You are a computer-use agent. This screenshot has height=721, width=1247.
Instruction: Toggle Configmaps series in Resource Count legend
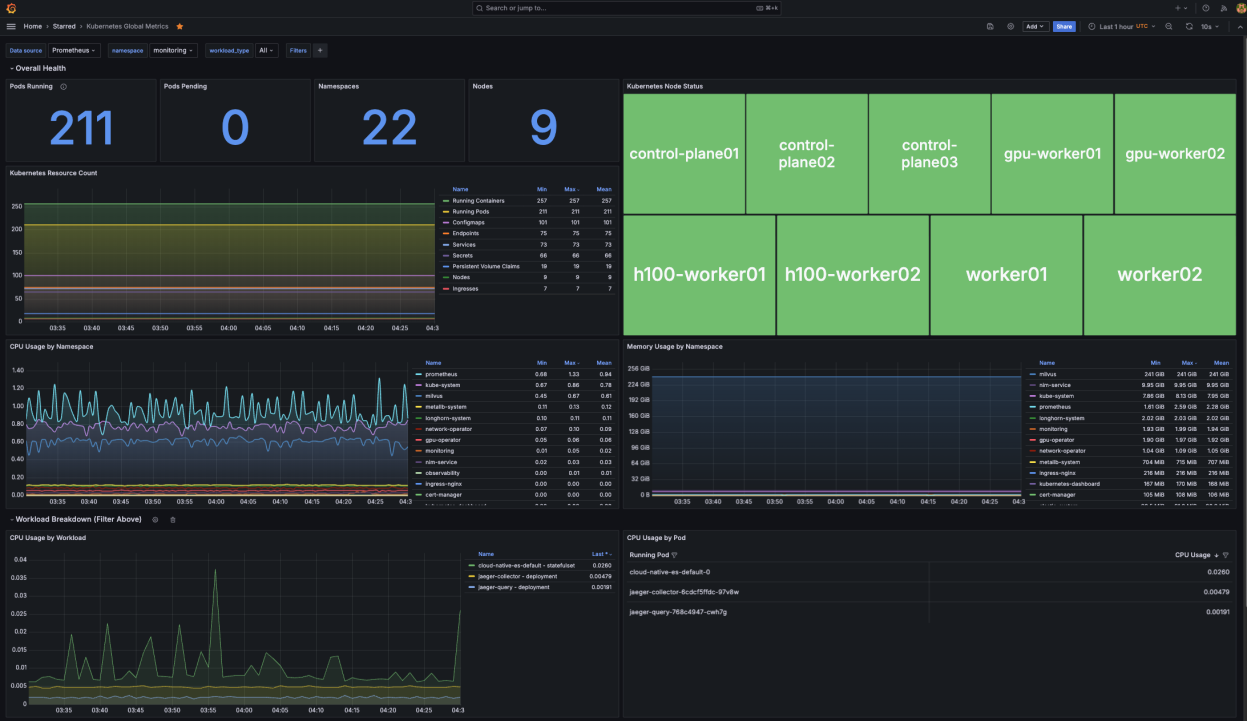tap(468, 223)
